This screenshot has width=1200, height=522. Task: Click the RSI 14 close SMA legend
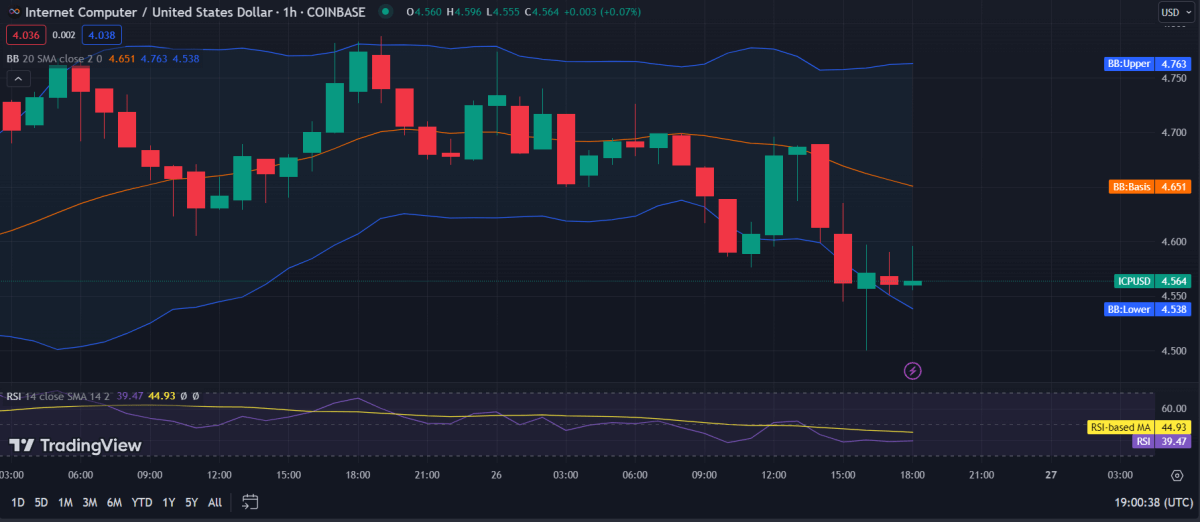[60, 396]
